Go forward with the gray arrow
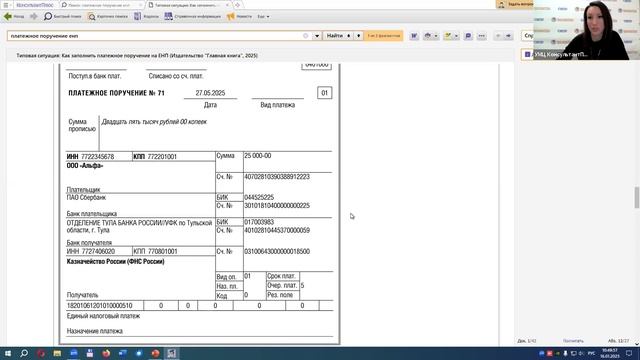This screenshot has height=360, width=640. point(33,16)
